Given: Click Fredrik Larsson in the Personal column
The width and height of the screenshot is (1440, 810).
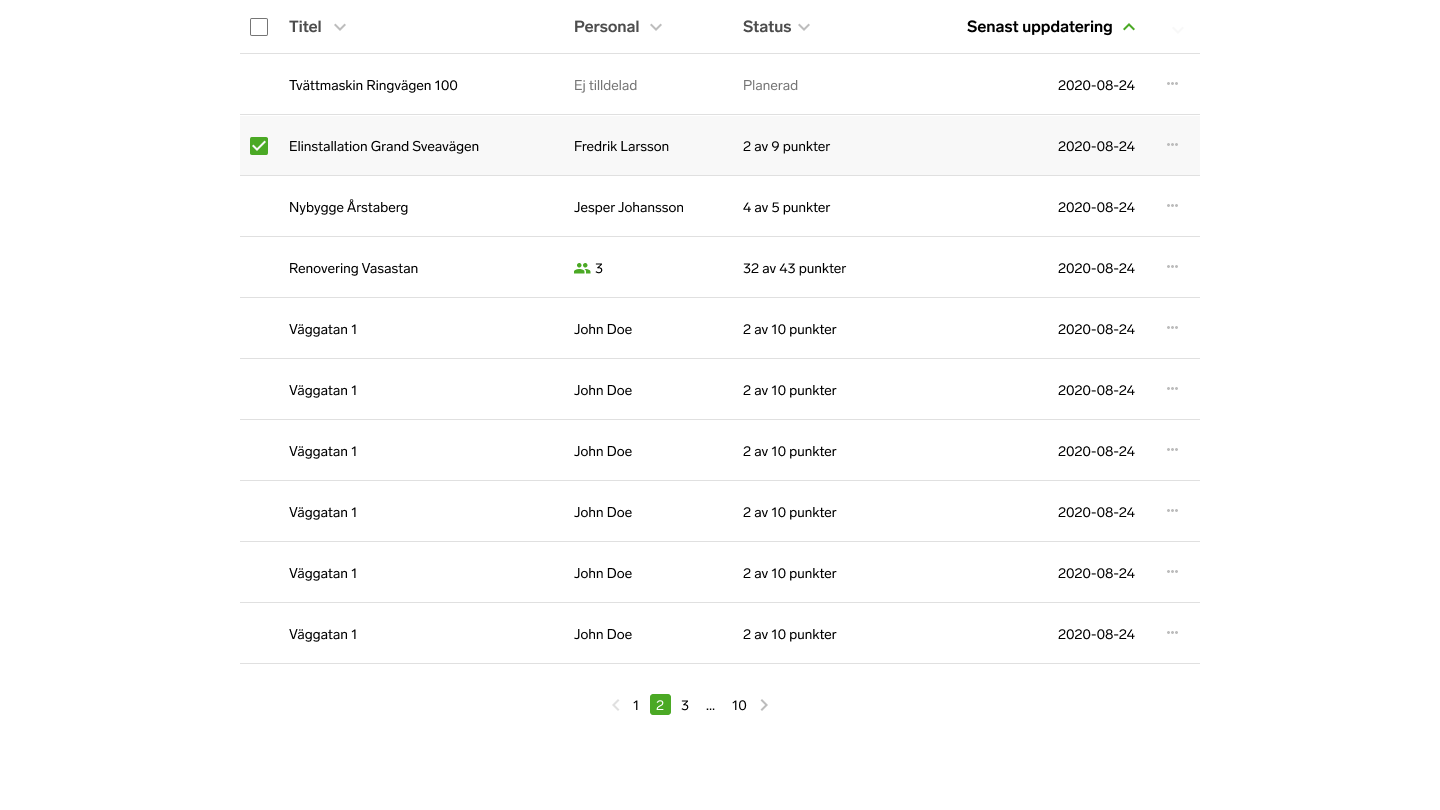Looking at the screenshot, I should (x=621, y=146).
